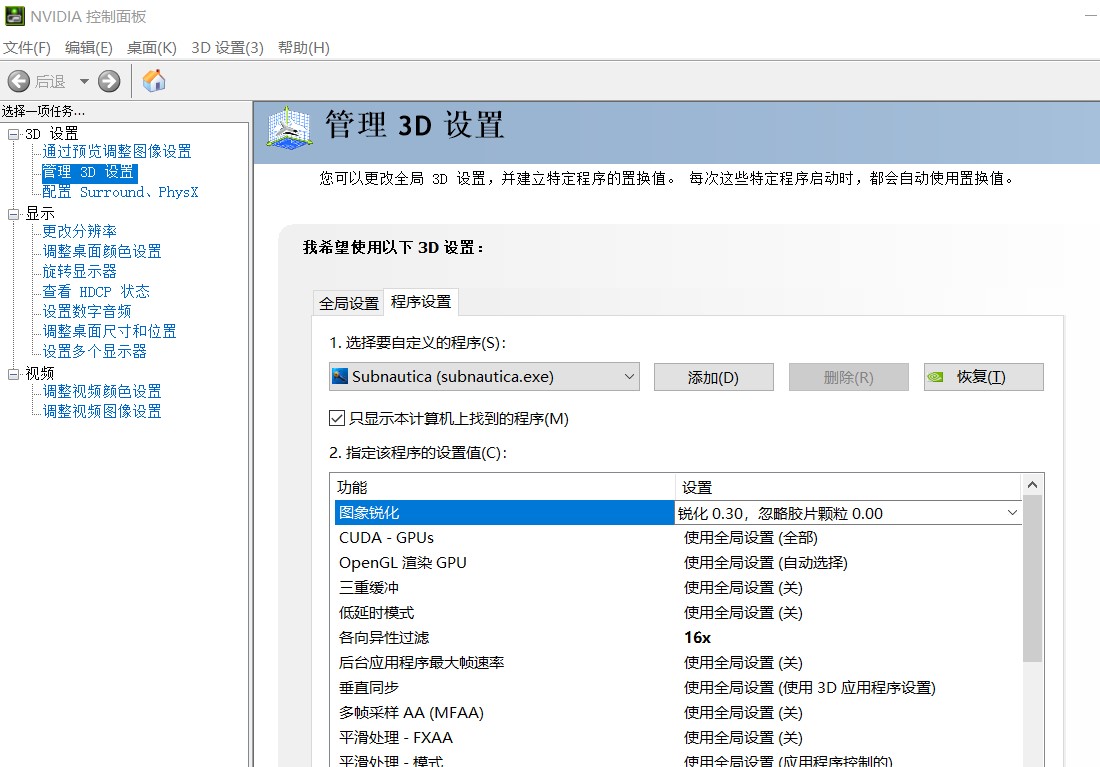The image size is (1100, 767).
Task: Collapse the 3D 设置 tree node
Action: (13, 134)
